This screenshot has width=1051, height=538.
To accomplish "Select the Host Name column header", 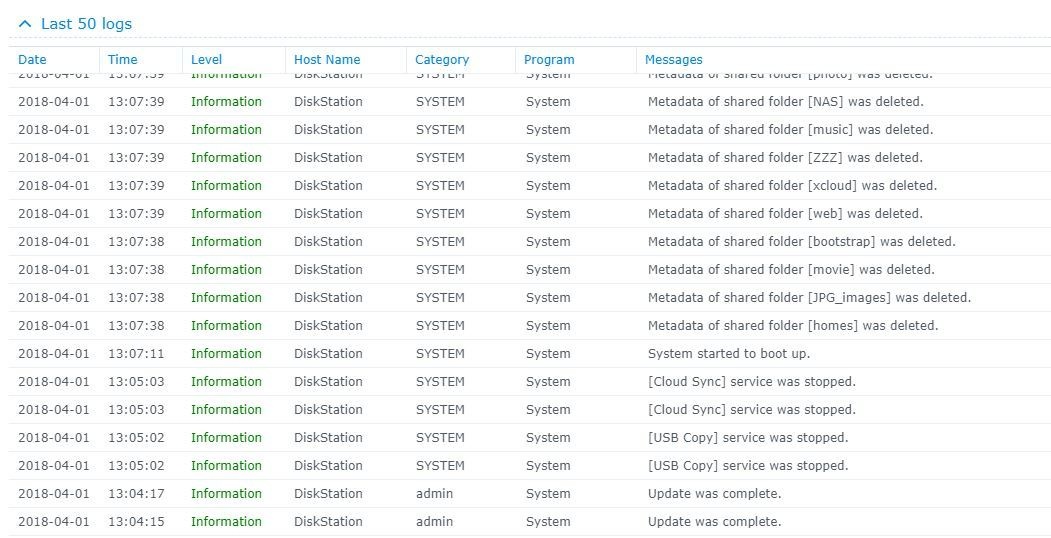I will click(327, 60).
